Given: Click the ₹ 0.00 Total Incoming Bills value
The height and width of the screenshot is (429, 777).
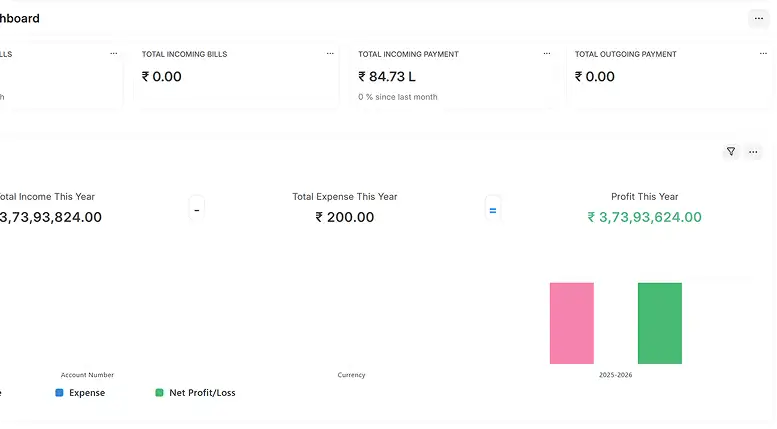Looking at the screenshot, I should [162, 76].
